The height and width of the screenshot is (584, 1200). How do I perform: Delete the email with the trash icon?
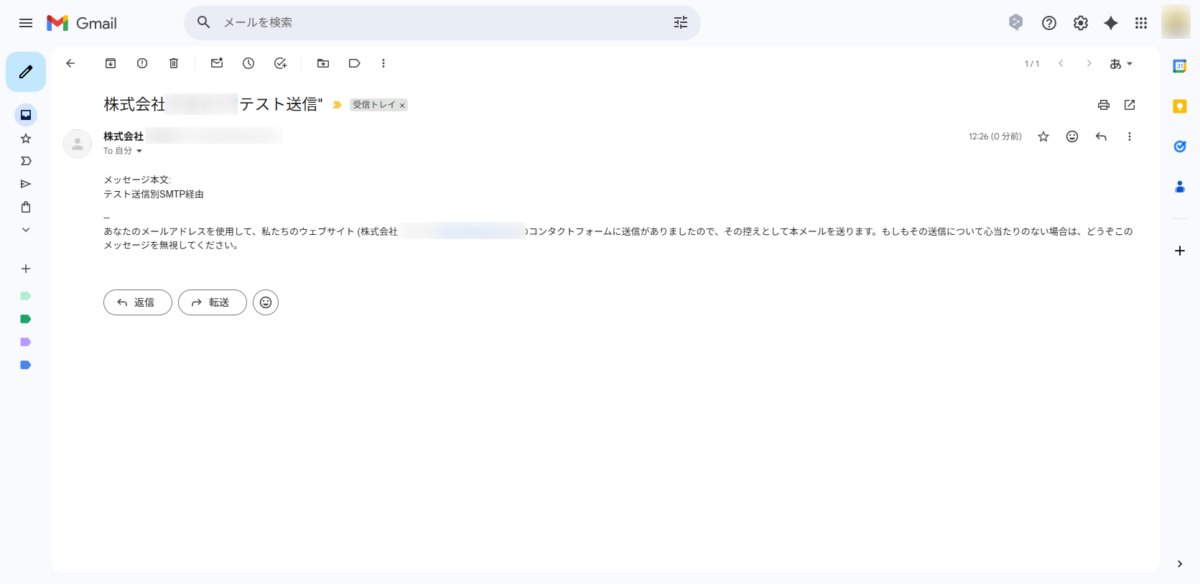174,63
